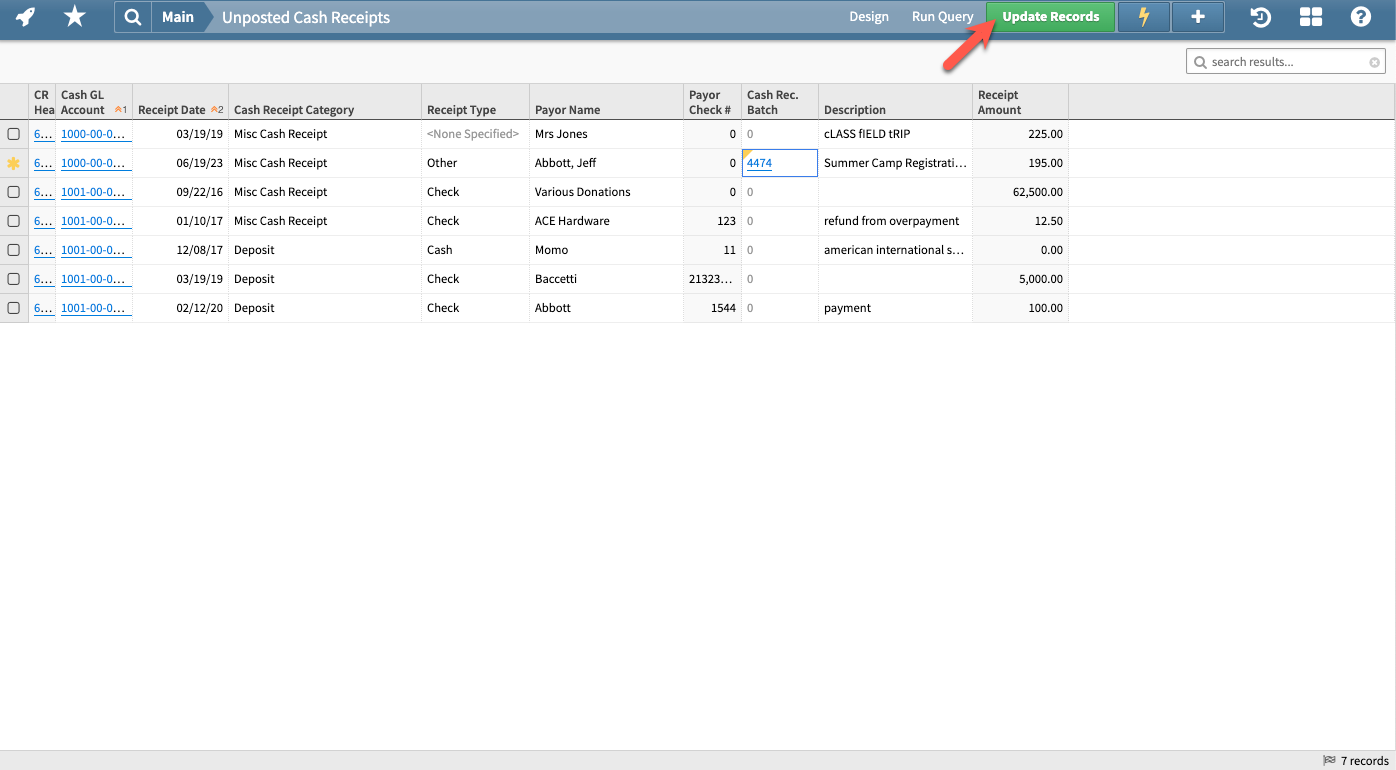
Task: Click Run Query
Action: 941,17
